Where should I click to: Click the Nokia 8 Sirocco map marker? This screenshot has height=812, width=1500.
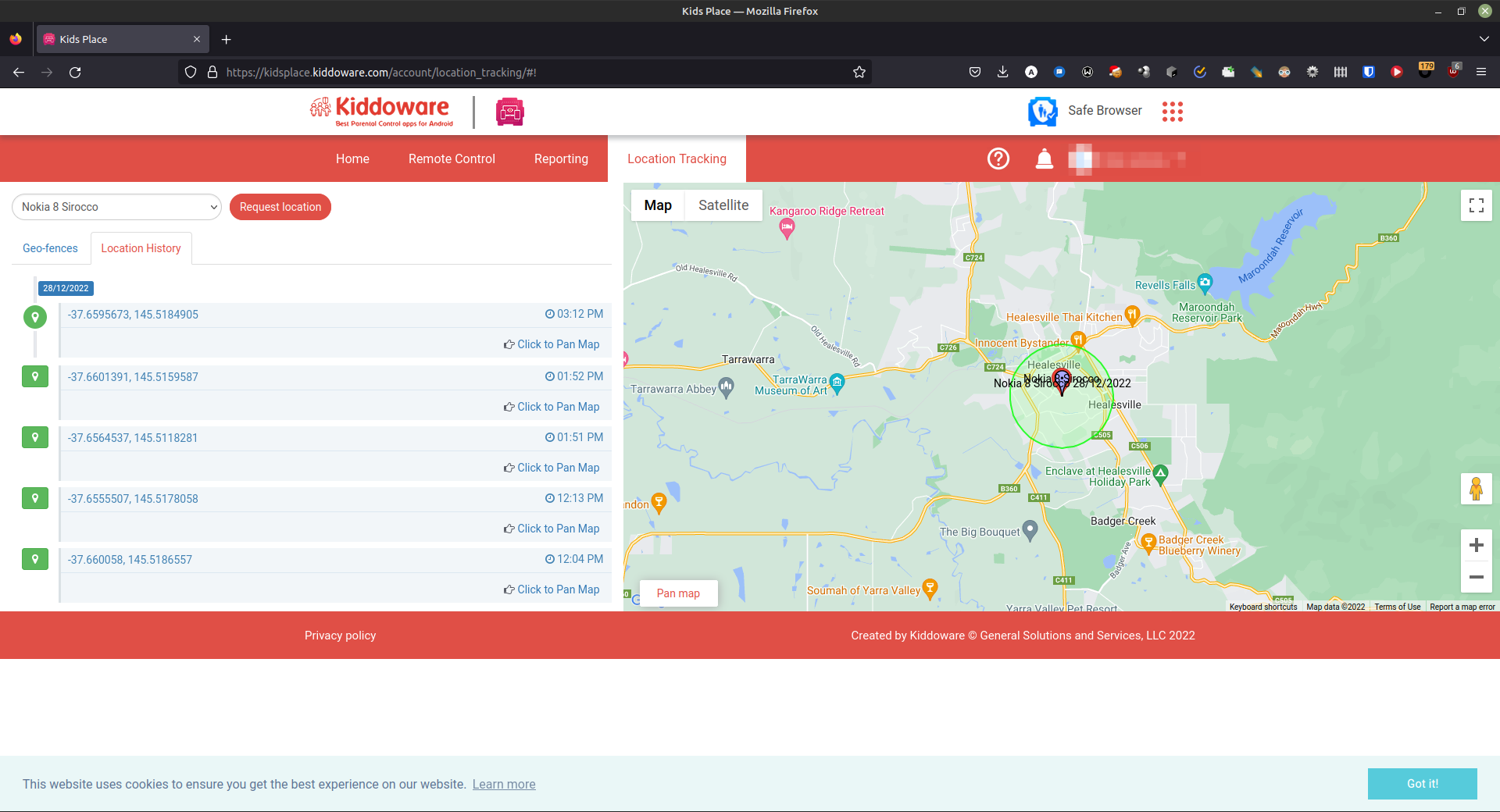(x=1062, y=383)
